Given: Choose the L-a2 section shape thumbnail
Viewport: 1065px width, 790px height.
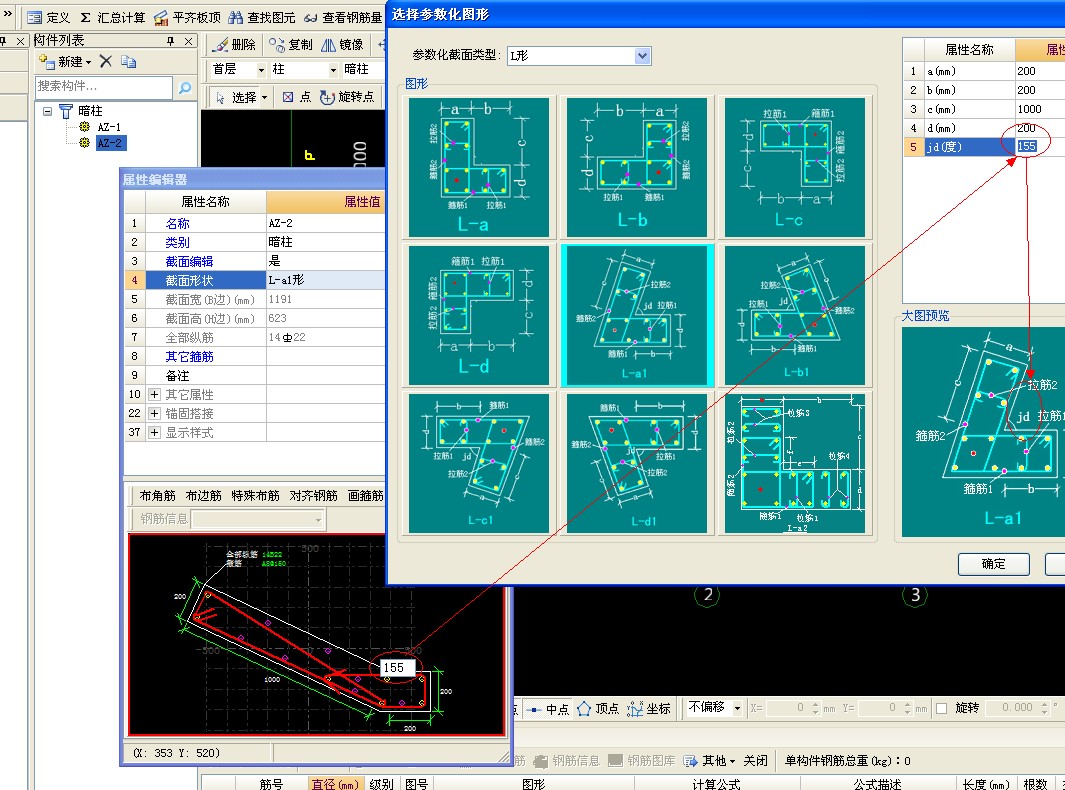Looking at the screenshot, I should point(795,463).
